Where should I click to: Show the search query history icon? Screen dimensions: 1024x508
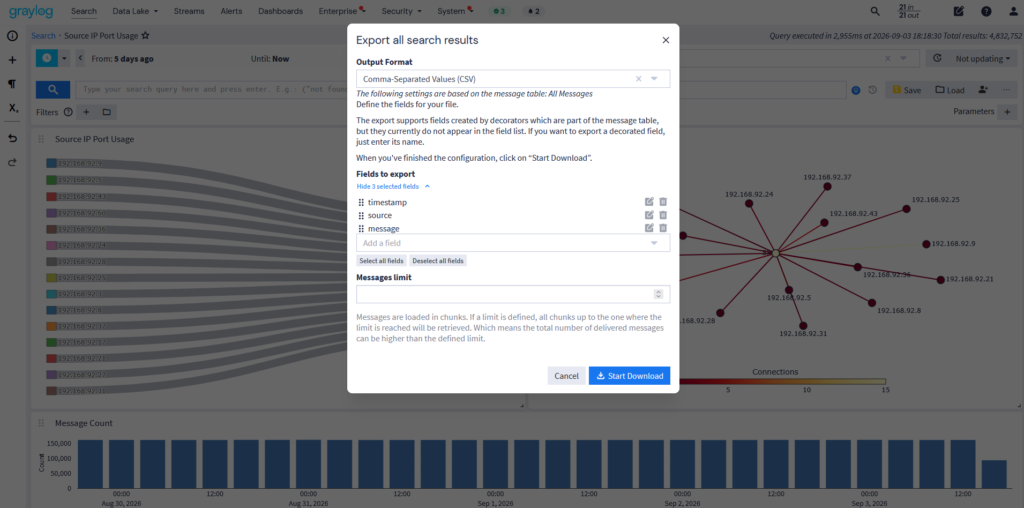(872, 90)
